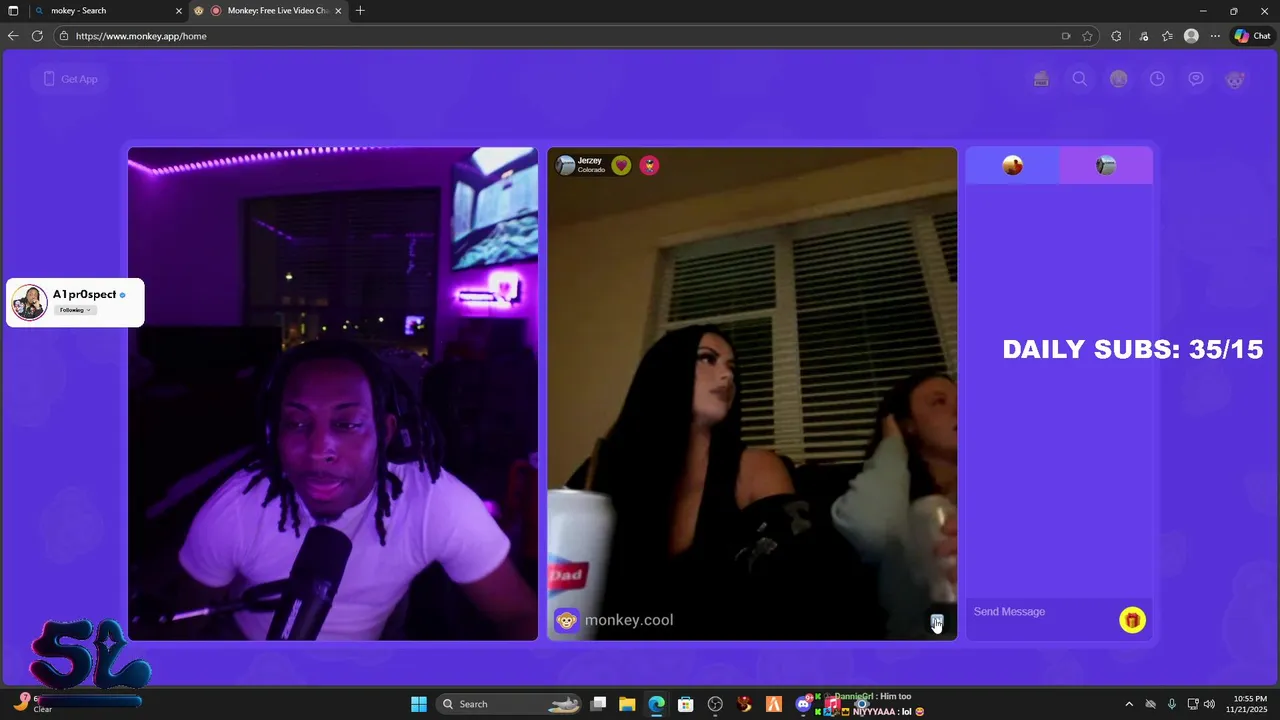The image size is (1280, 720).
Task: Open the Monkey search magnifier icon
Action: [1080, 79]
